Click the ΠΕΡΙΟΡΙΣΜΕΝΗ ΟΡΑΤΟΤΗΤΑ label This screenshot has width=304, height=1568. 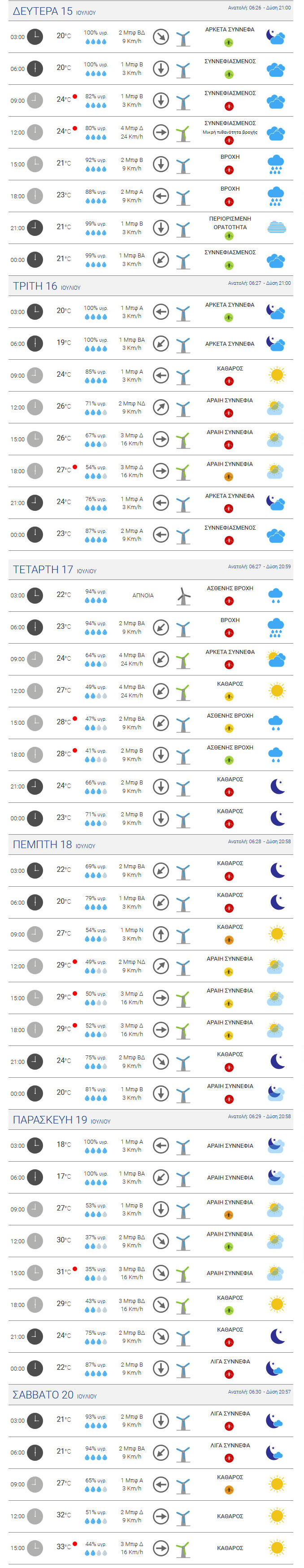point(230,223)
